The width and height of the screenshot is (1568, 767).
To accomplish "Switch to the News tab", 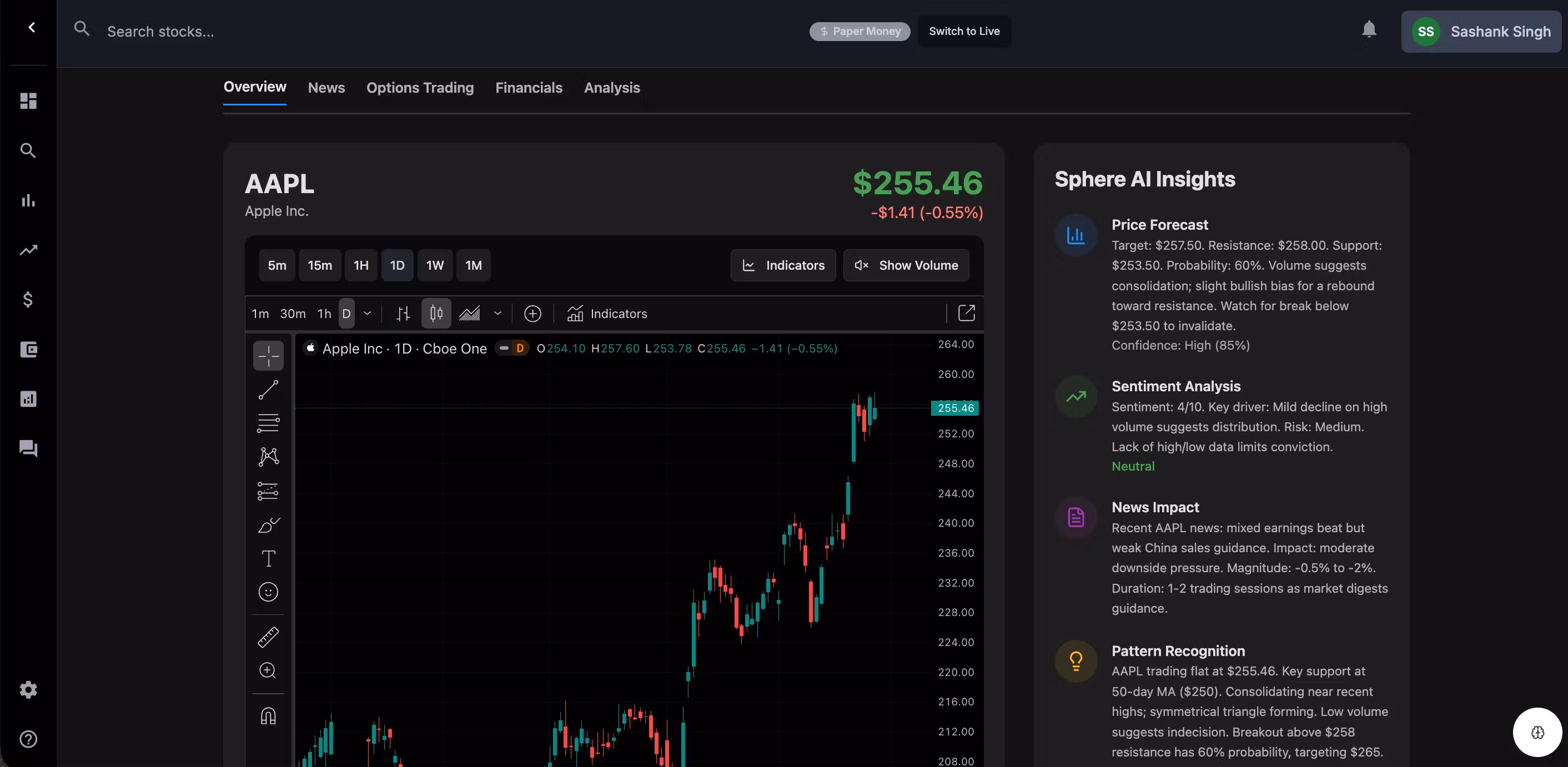I will pos(326,88).
